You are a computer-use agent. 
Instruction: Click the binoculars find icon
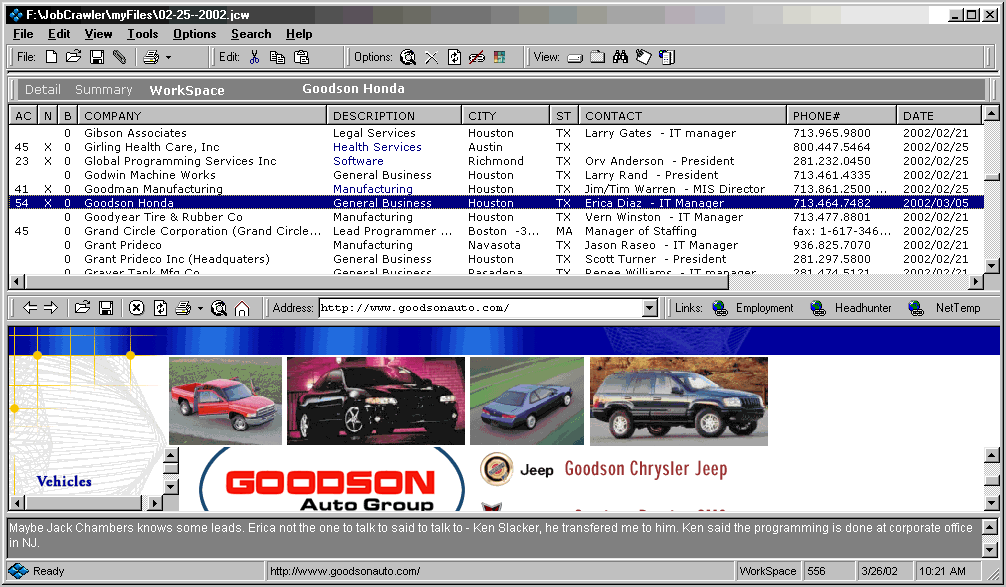point(620,57)
